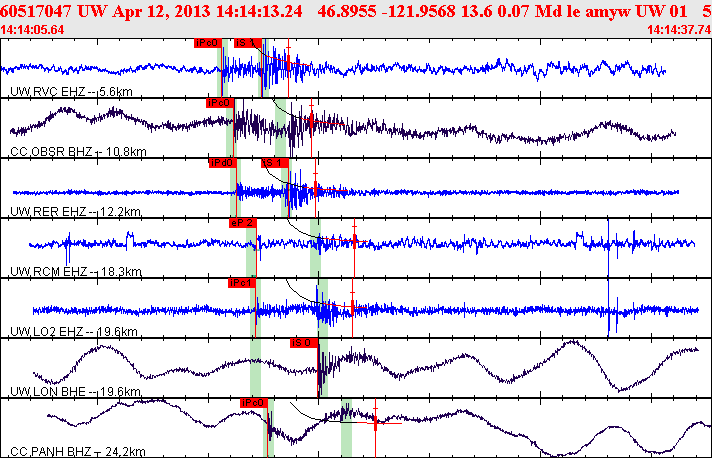Select the iS 0 pick flag on LON trace
Viewport: 712px width, 458px height.
click(304, 343)
